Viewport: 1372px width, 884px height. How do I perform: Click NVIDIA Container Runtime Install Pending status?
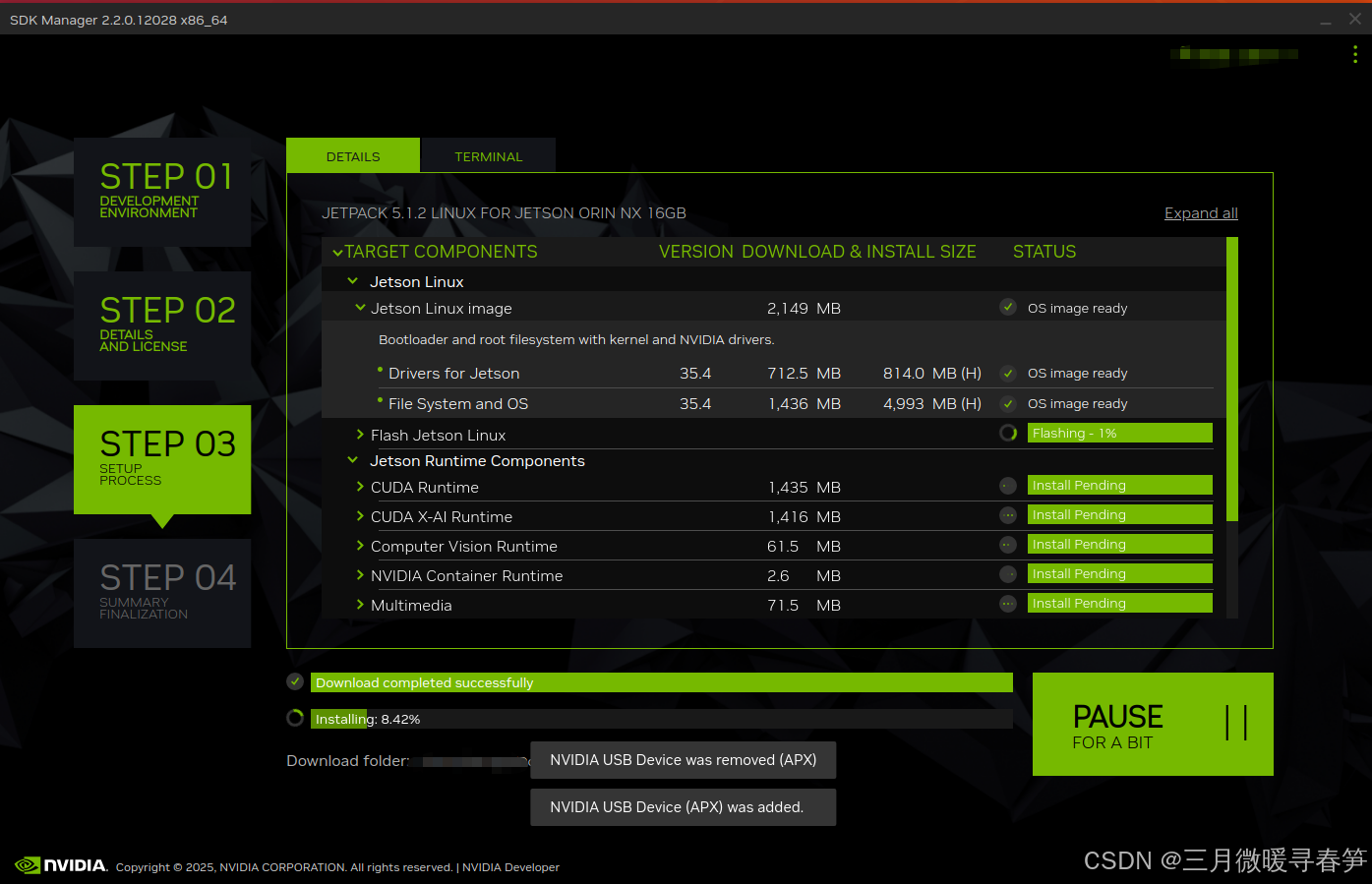pos(1119,573)
